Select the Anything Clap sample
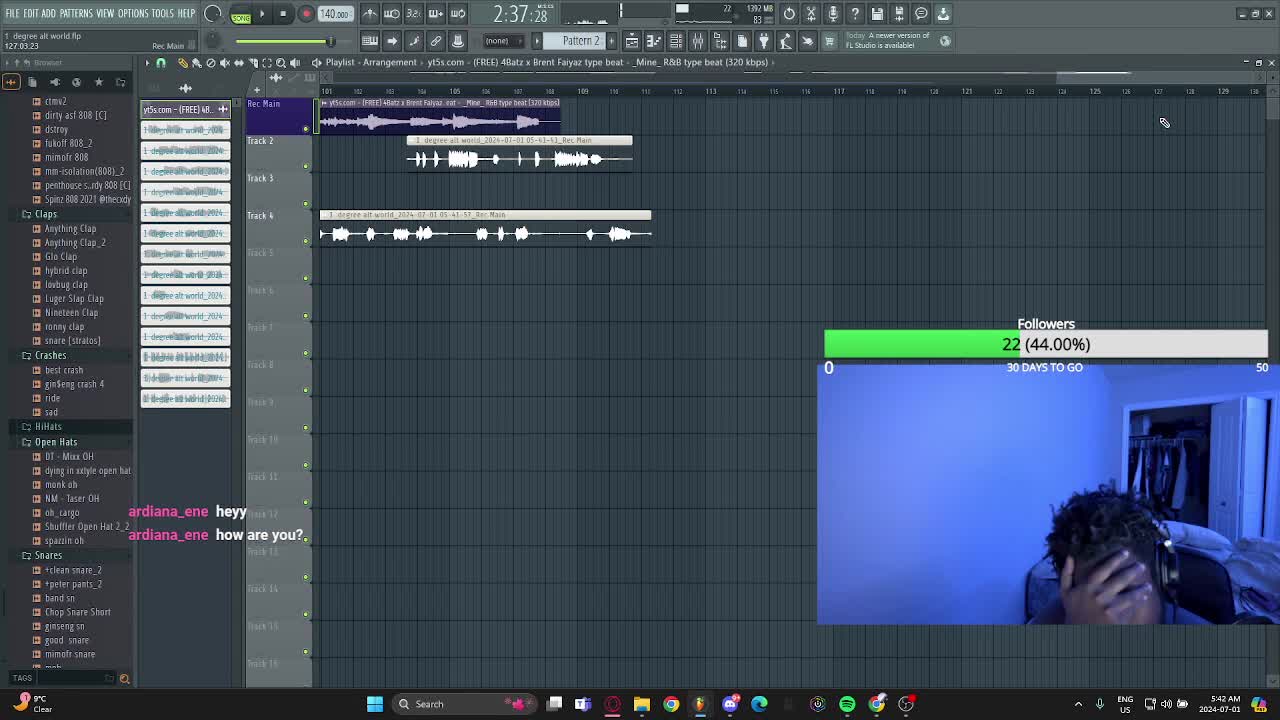Image resolution: width=1280 pixels, height=720 pixels. [70, 228]
